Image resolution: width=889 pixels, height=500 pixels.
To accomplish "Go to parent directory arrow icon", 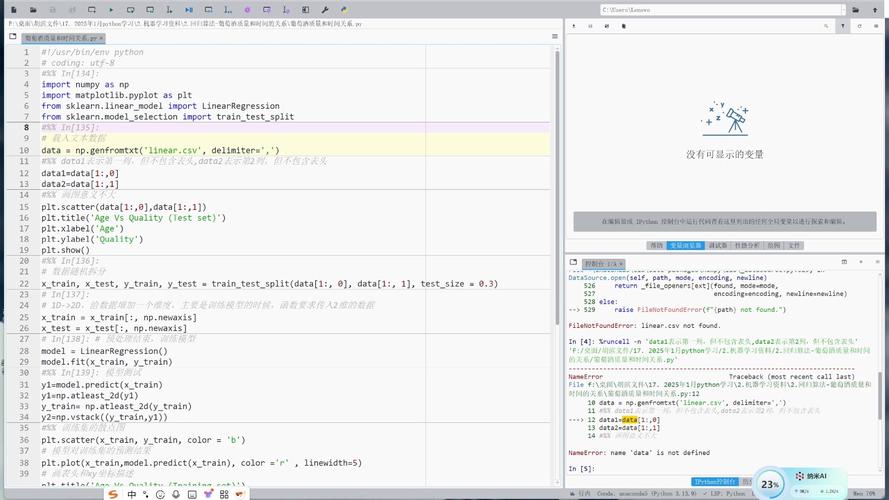I will point(875,10).
